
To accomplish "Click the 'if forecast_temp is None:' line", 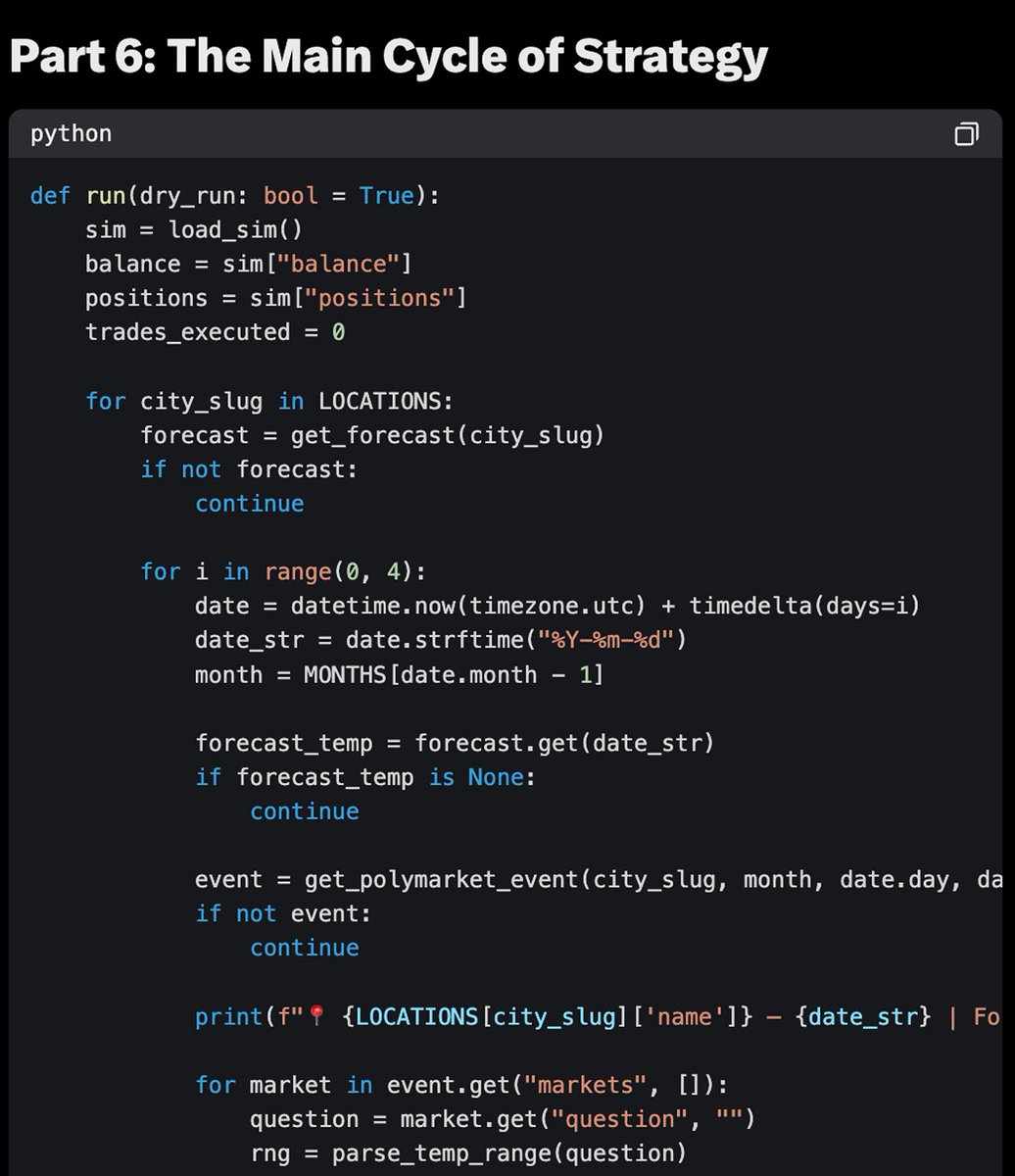I will coord(365,777).
